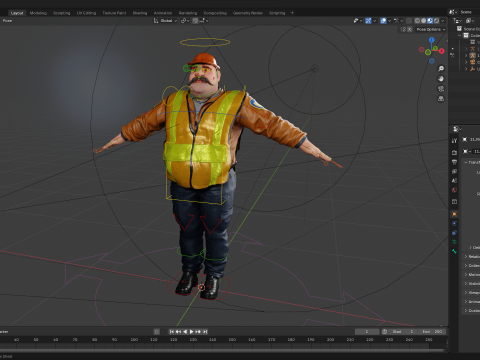The width and height of the screenshot is (480, 360).
Task: Open the Pose Options dropdown
Action: coord(431,29)
